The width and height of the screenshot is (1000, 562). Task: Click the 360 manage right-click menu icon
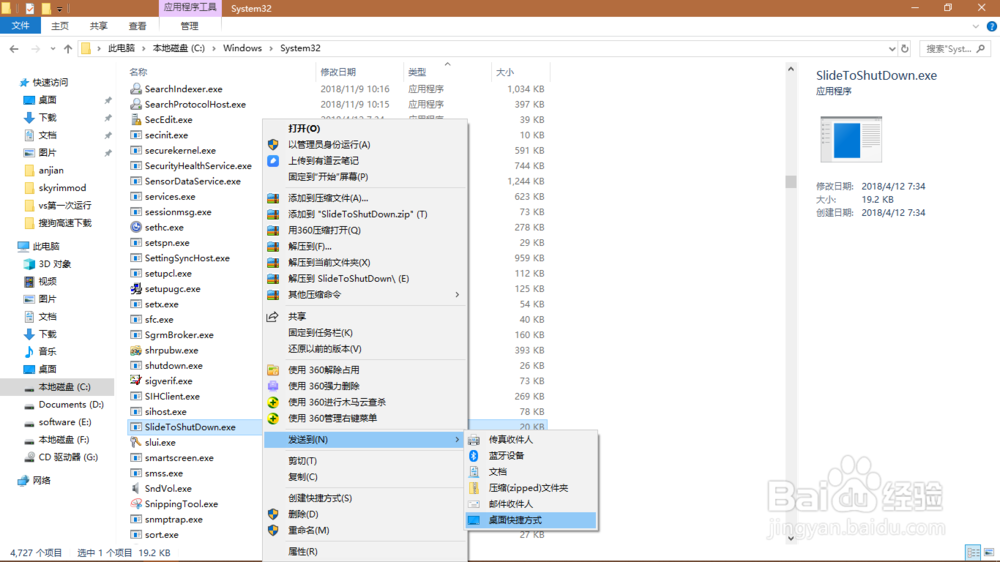coord(273,418)
